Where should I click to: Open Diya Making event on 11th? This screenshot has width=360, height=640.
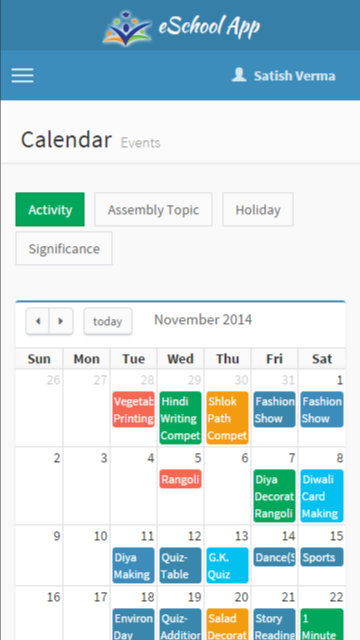[133, 565]
